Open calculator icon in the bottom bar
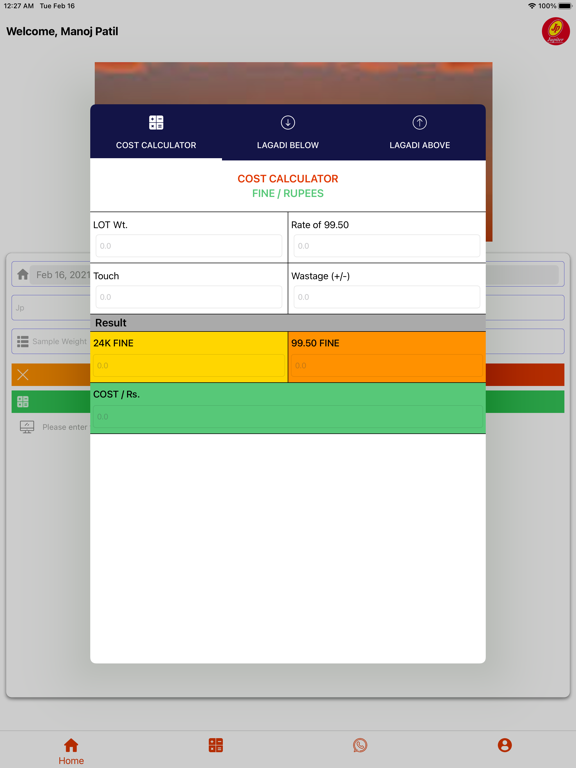 tap(216, 745)
